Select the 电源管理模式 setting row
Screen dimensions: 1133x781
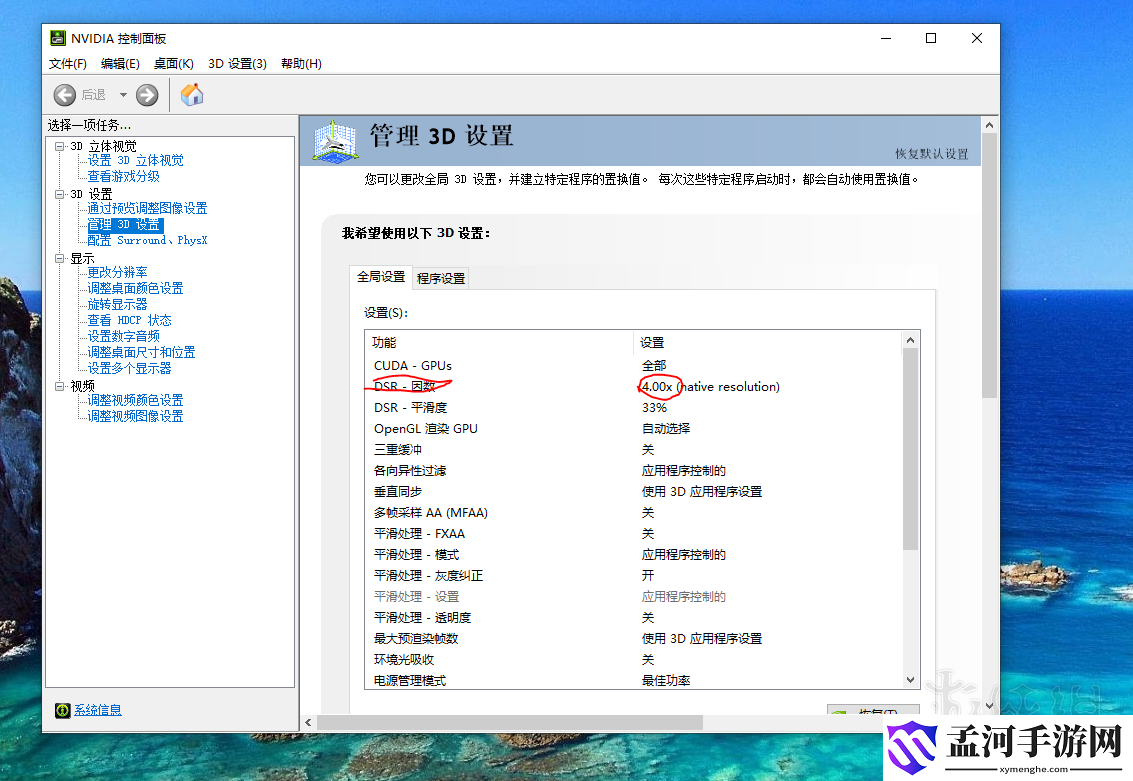tap(634, 680)
